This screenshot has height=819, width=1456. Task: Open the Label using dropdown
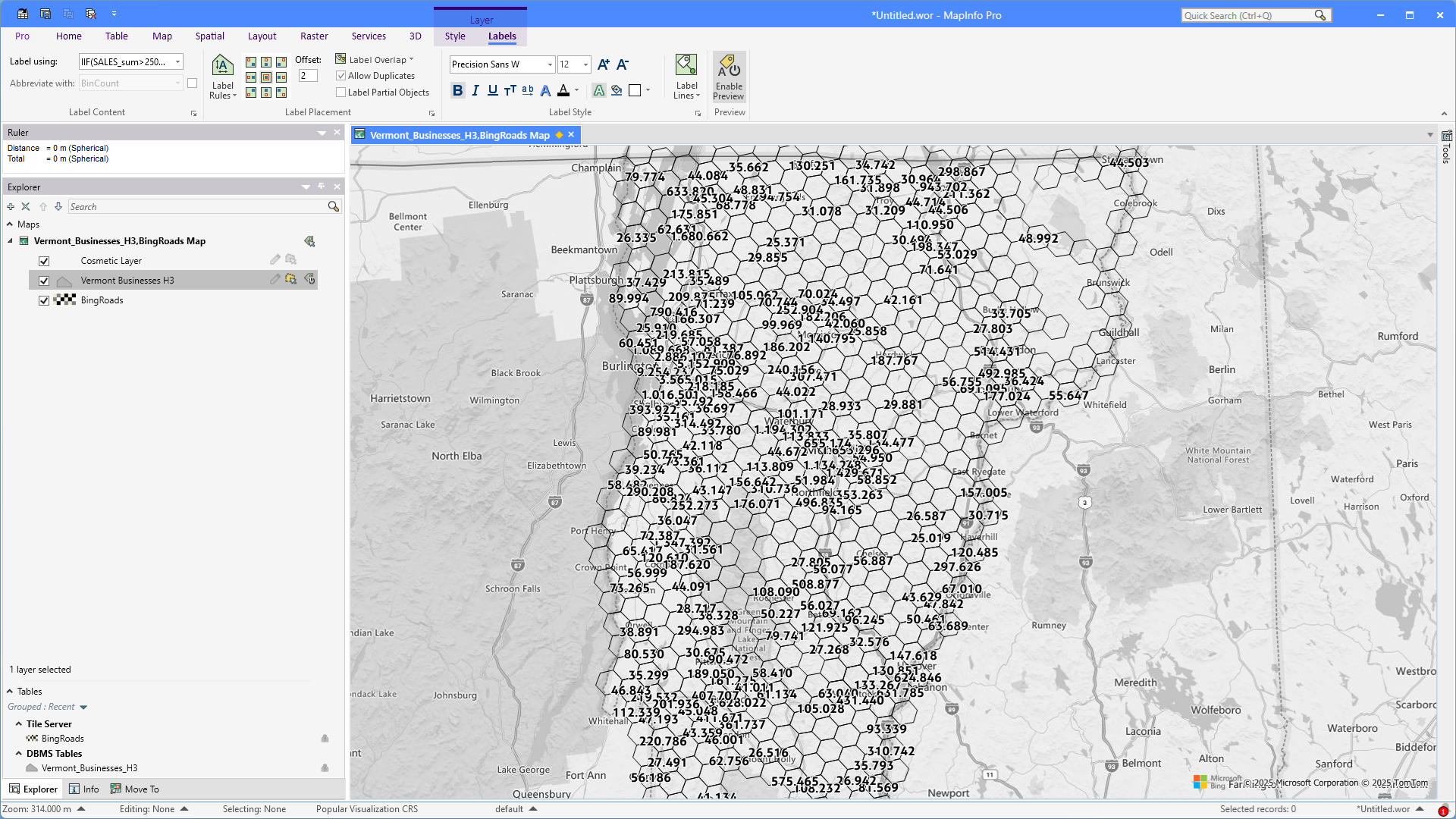177,61
